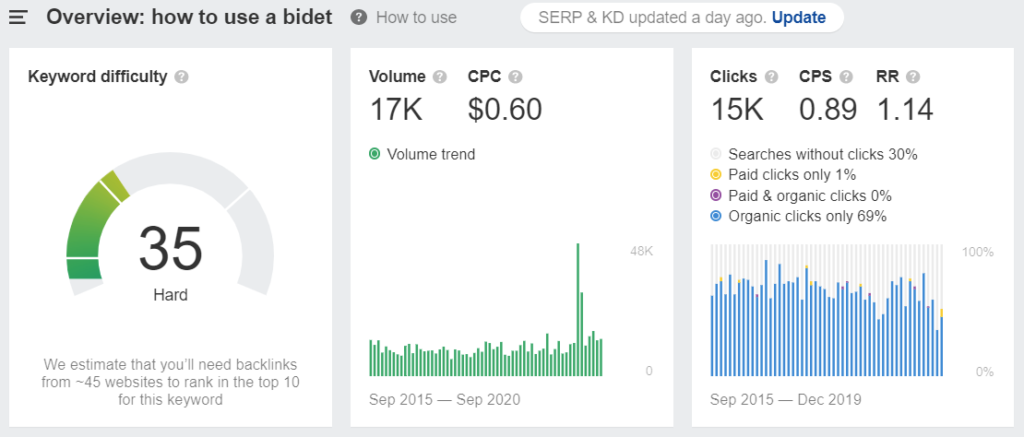Open the How to use link
The width and height of the screenshot is (1024, 437).
[416, 18]
